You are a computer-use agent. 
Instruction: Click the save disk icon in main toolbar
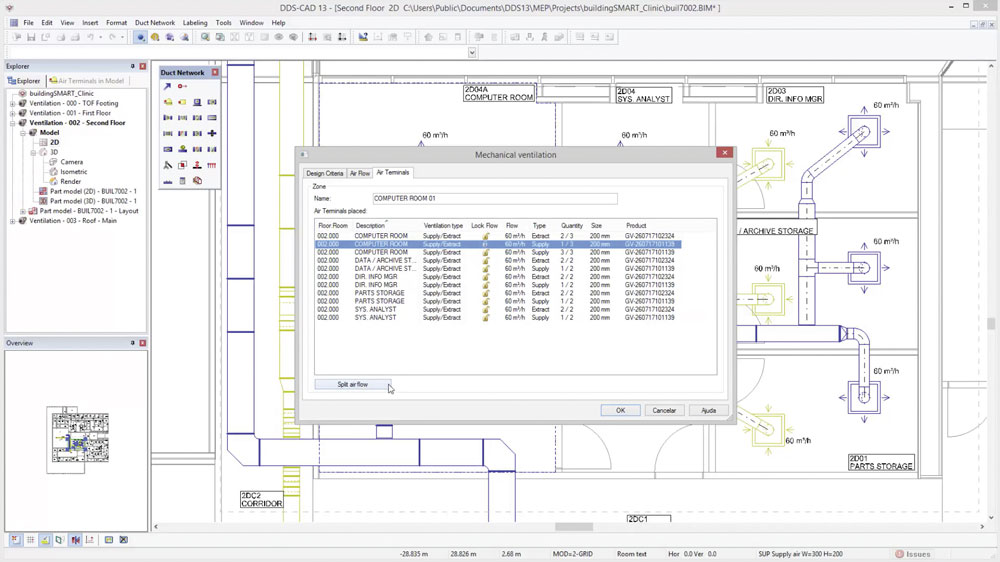pyautogui.click(x=31, y=38)
